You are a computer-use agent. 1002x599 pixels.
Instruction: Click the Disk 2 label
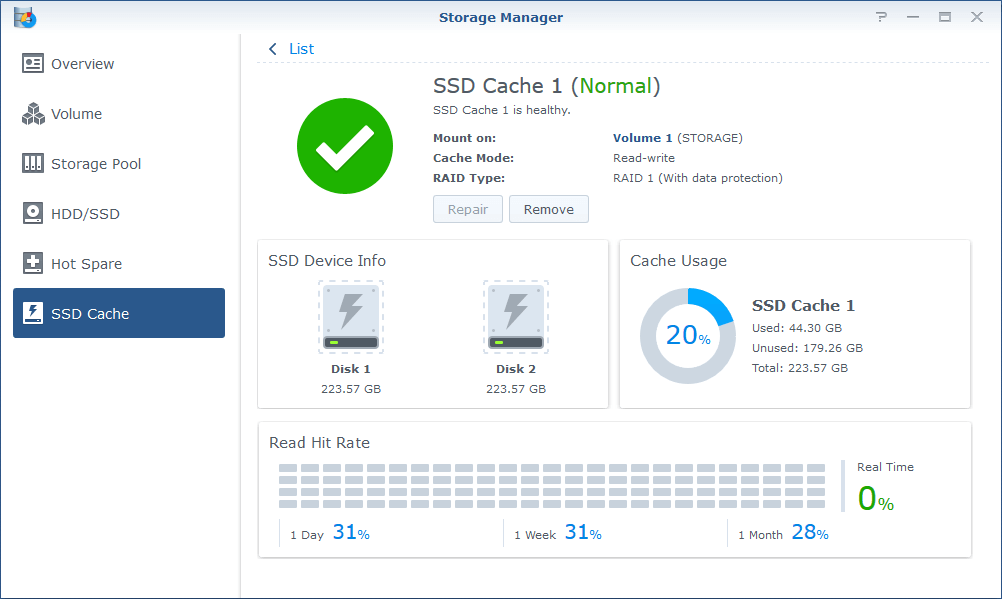[x=516, y=369]
